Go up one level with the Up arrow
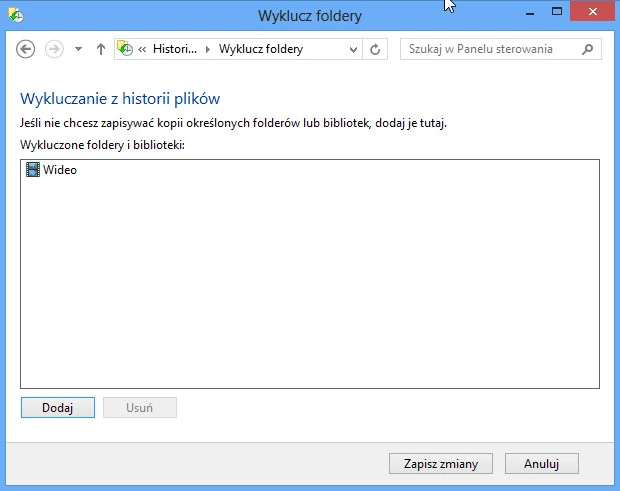 point(101,49)
